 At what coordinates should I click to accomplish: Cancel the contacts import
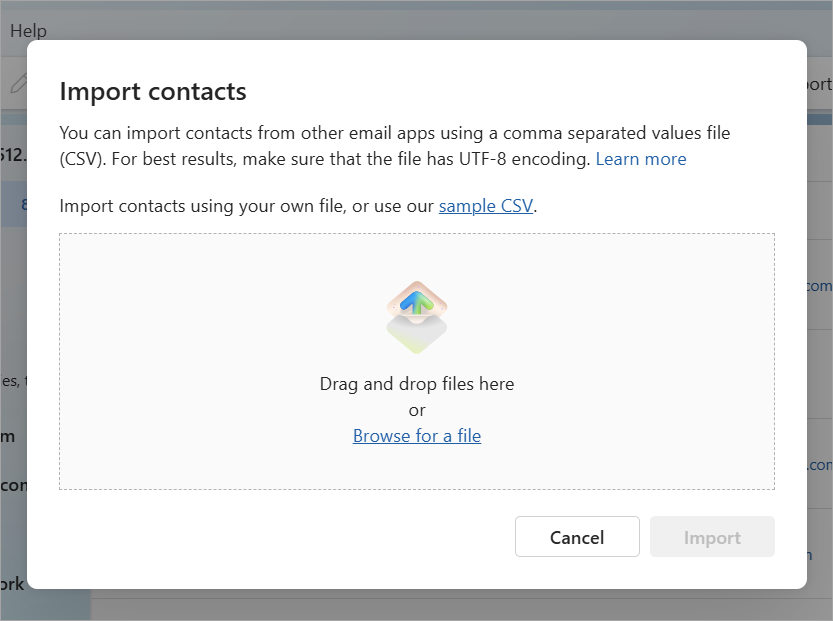577,536
